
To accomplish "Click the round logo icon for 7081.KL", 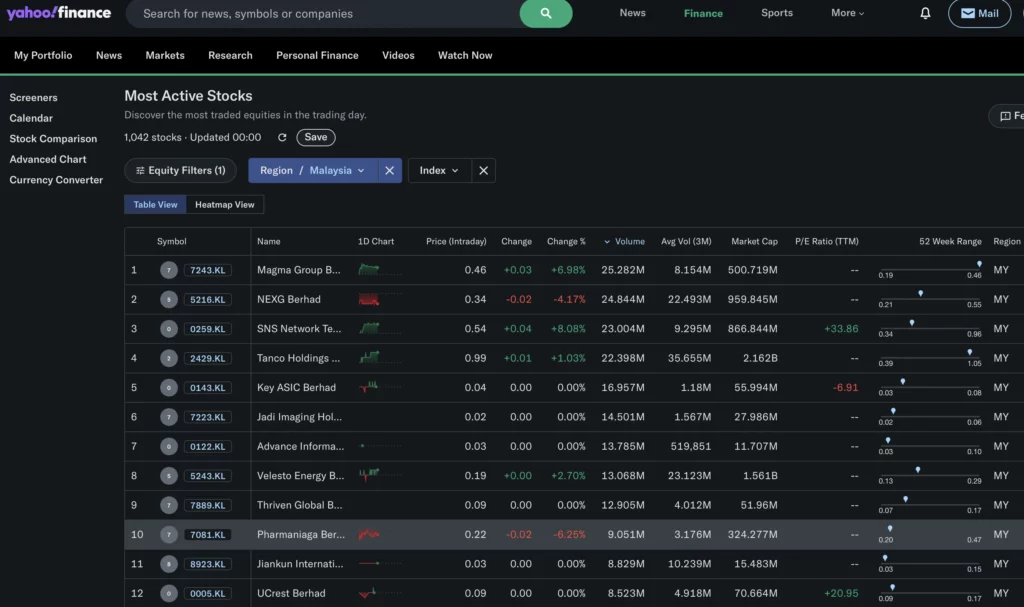I will (x=168, y=534).
